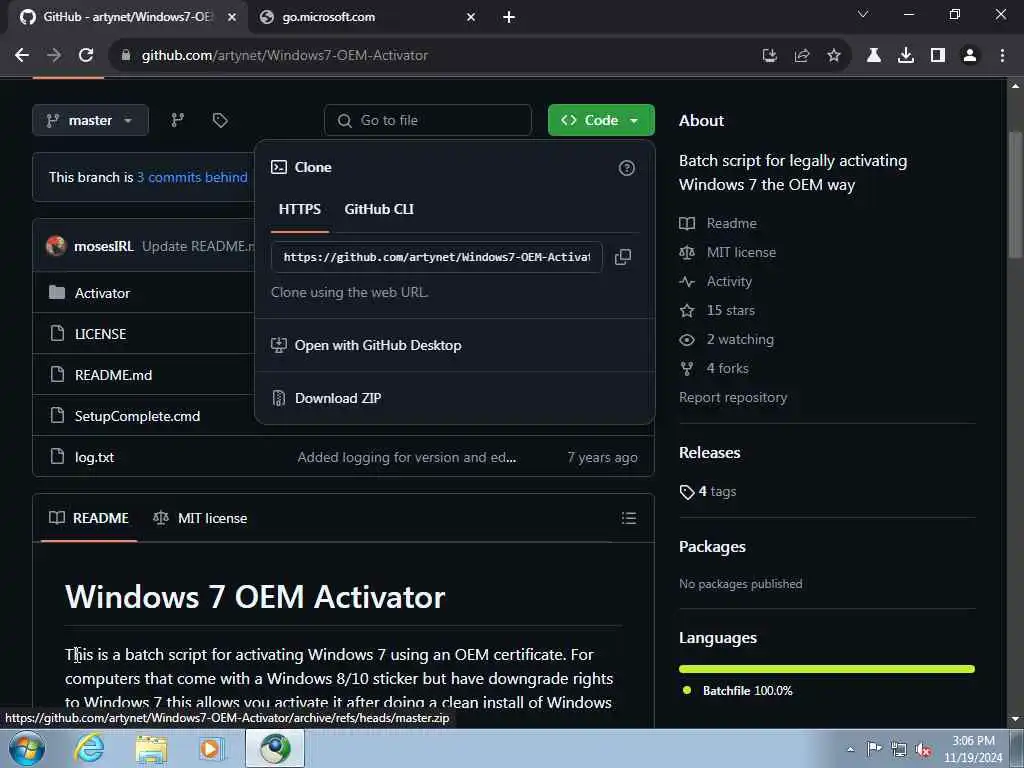Open the browser profile avatar icon
1024x768 pixels.
point(970,56)
